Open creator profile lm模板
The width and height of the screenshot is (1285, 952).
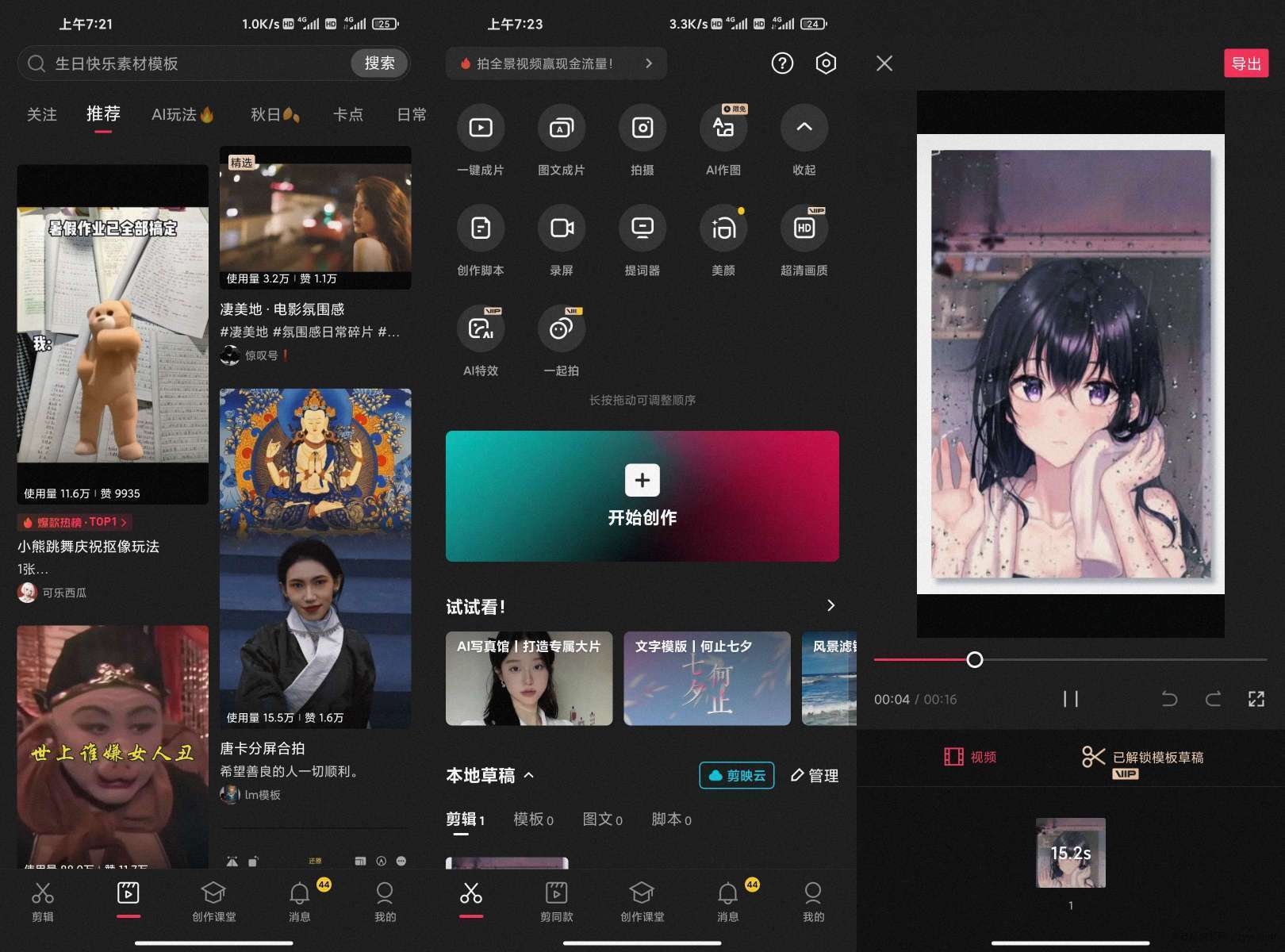251,794
